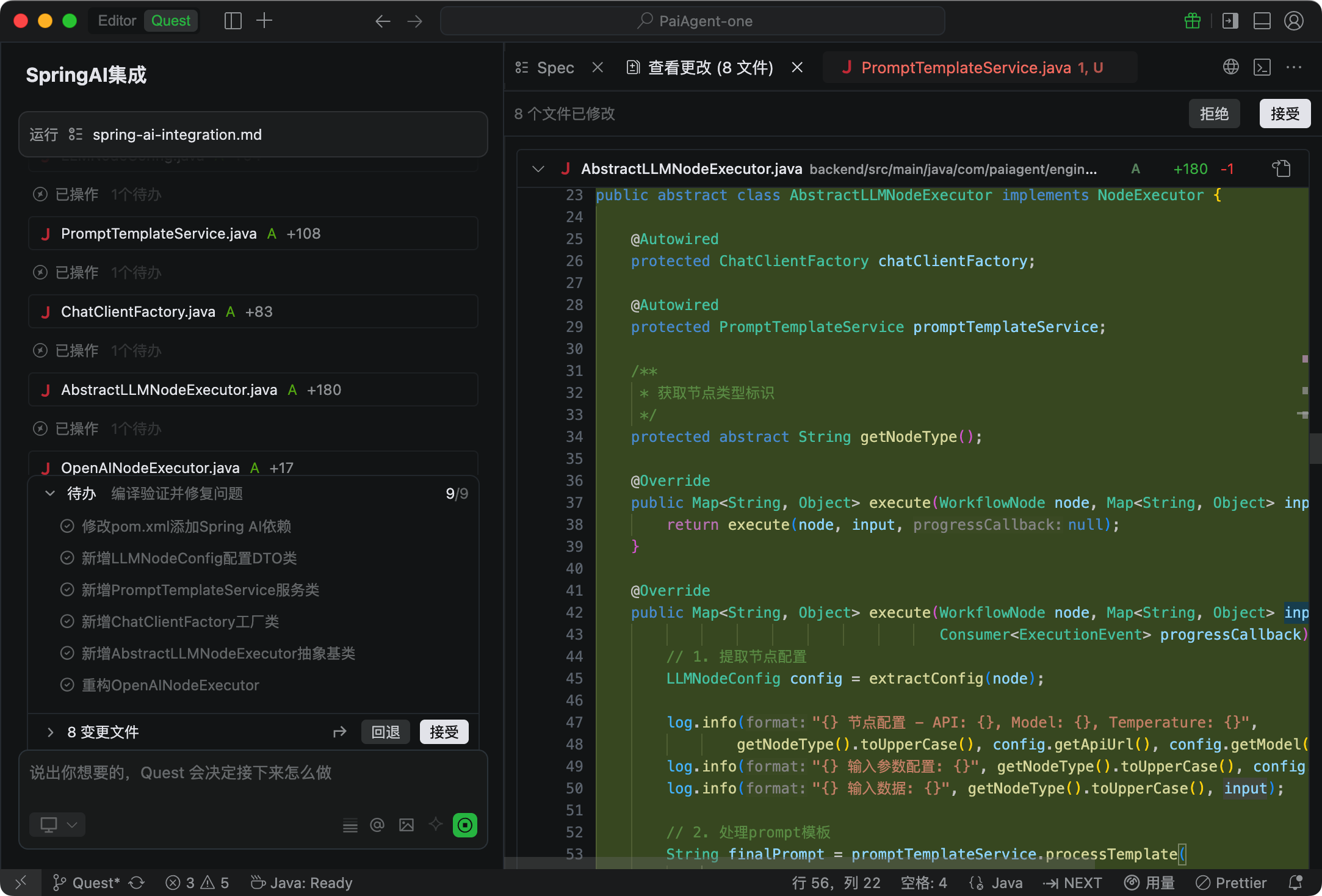Click the 拒绝 reject button

1213,114
